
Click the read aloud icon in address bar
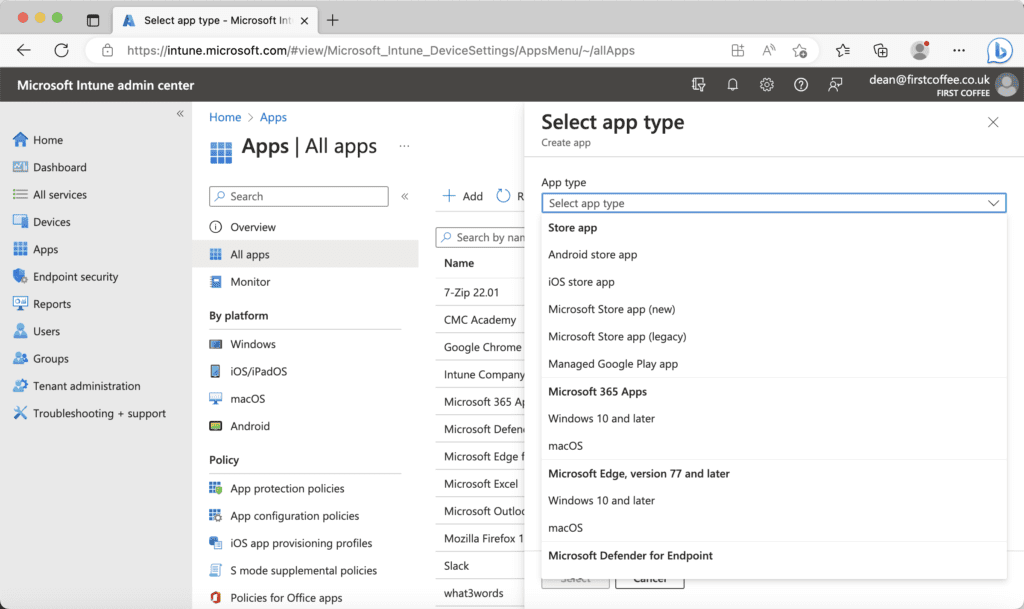769,50
